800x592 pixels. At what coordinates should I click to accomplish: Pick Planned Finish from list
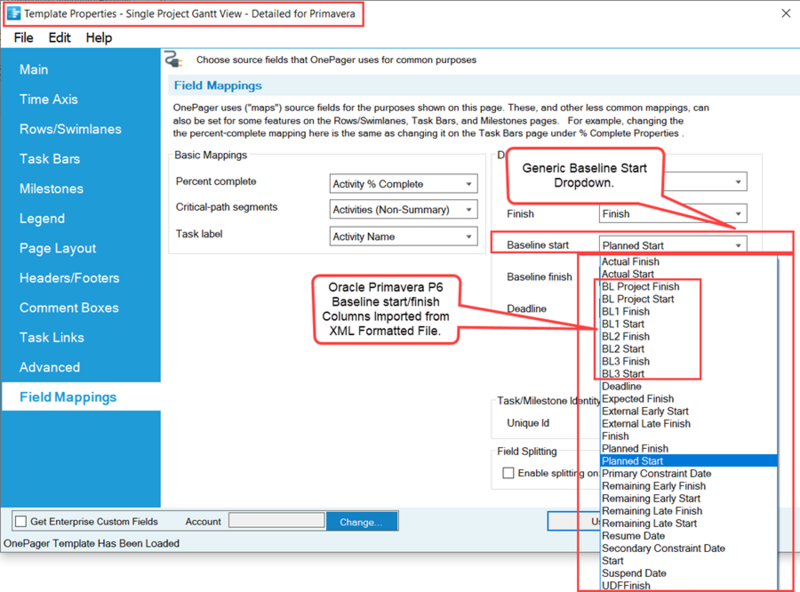[689, 449]
